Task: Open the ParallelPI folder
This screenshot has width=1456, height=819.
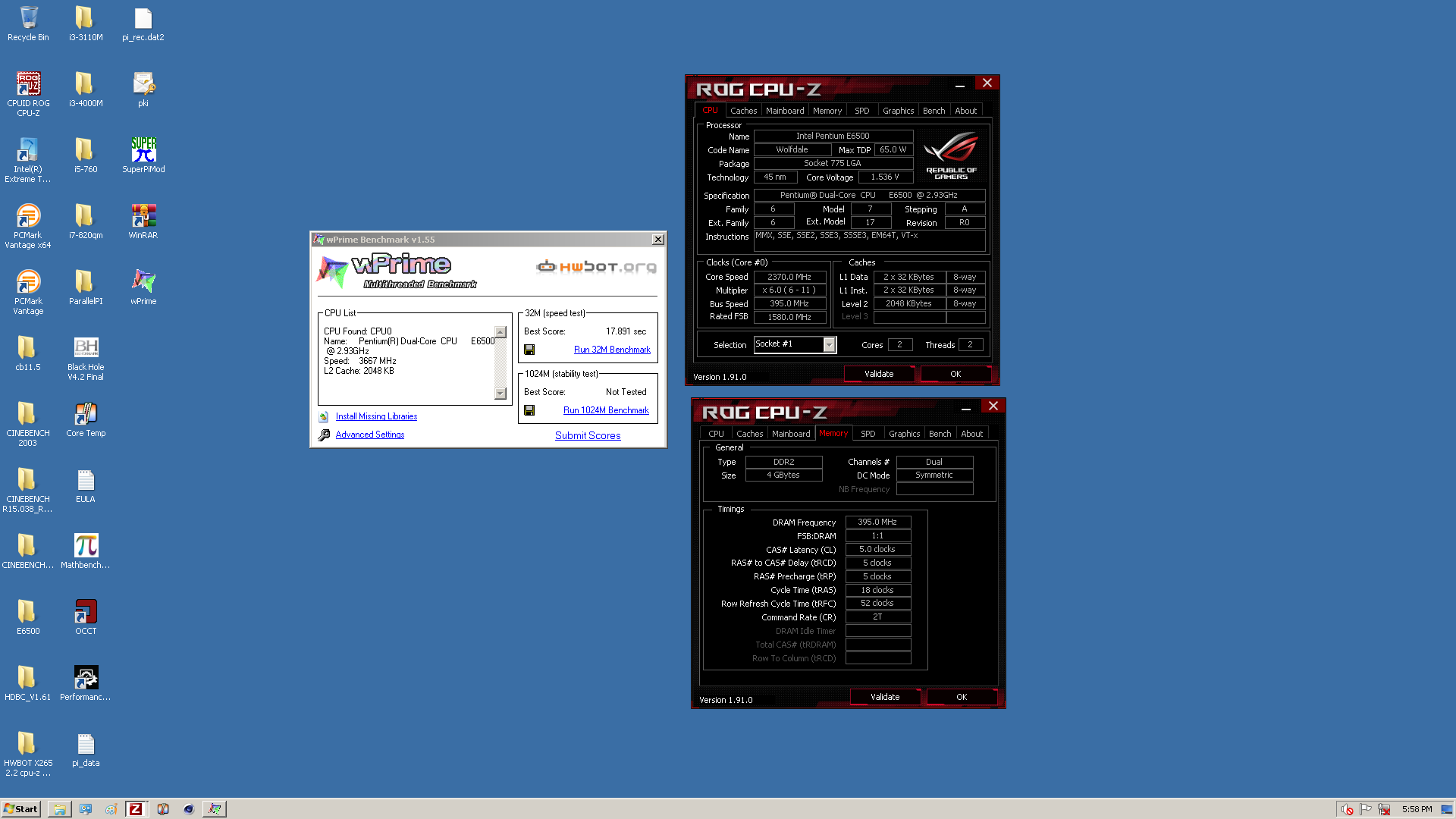Action: tap(86, 287)
